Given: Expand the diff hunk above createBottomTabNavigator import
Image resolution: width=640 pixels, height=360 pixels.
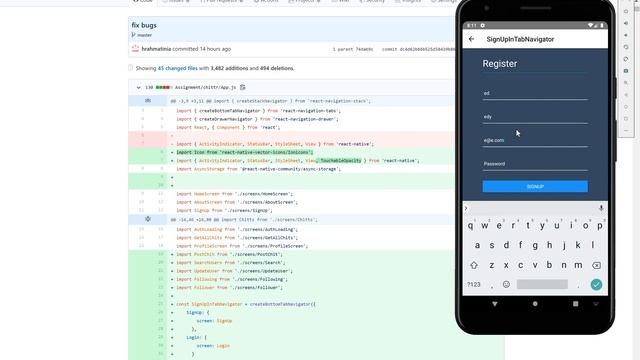Looking at the screenshot, I should [x=148, y=100].
